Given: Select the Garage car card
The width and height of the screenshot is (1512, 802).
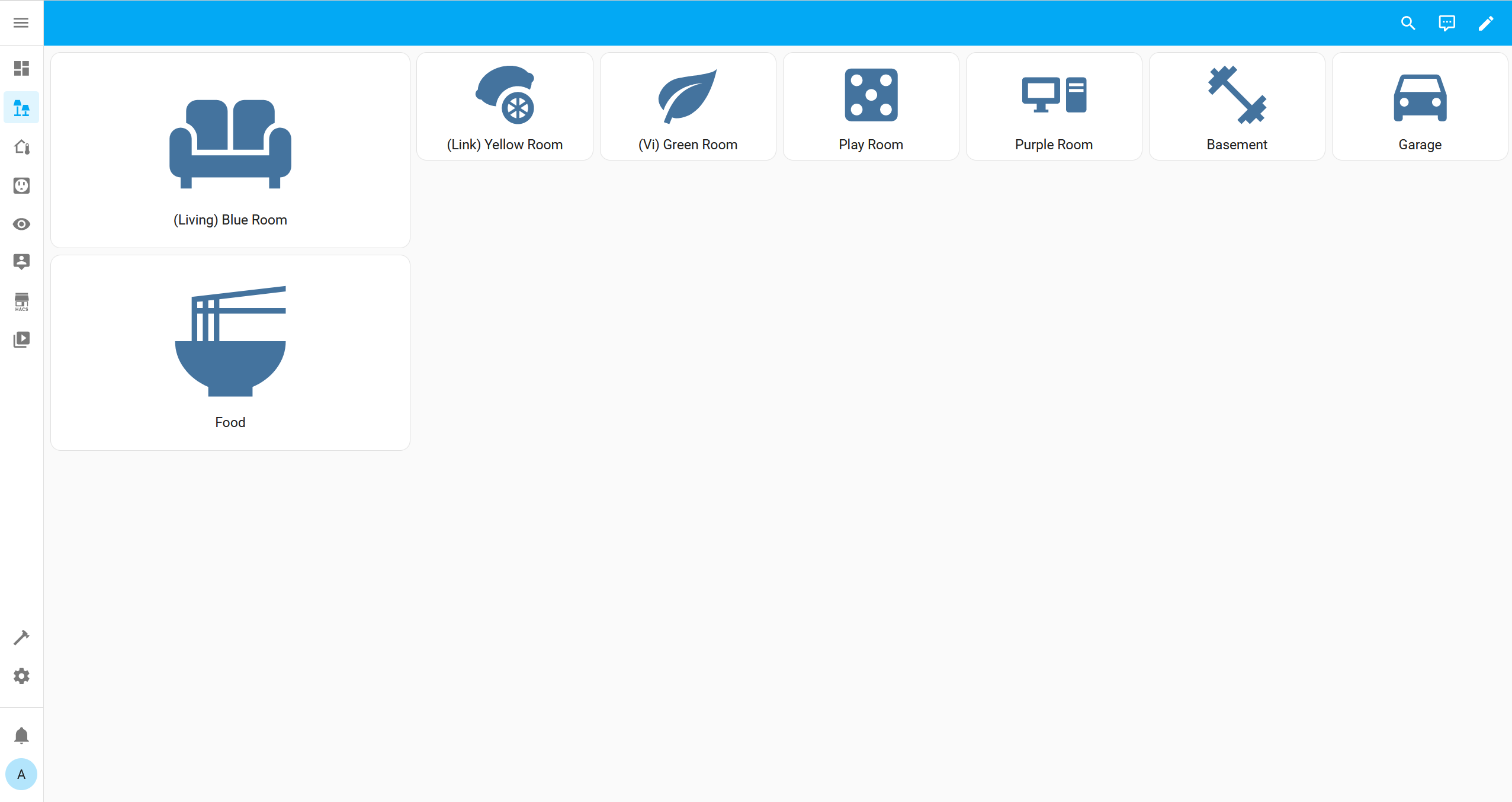Looking at the screenshot, I should pos(1420,107).
